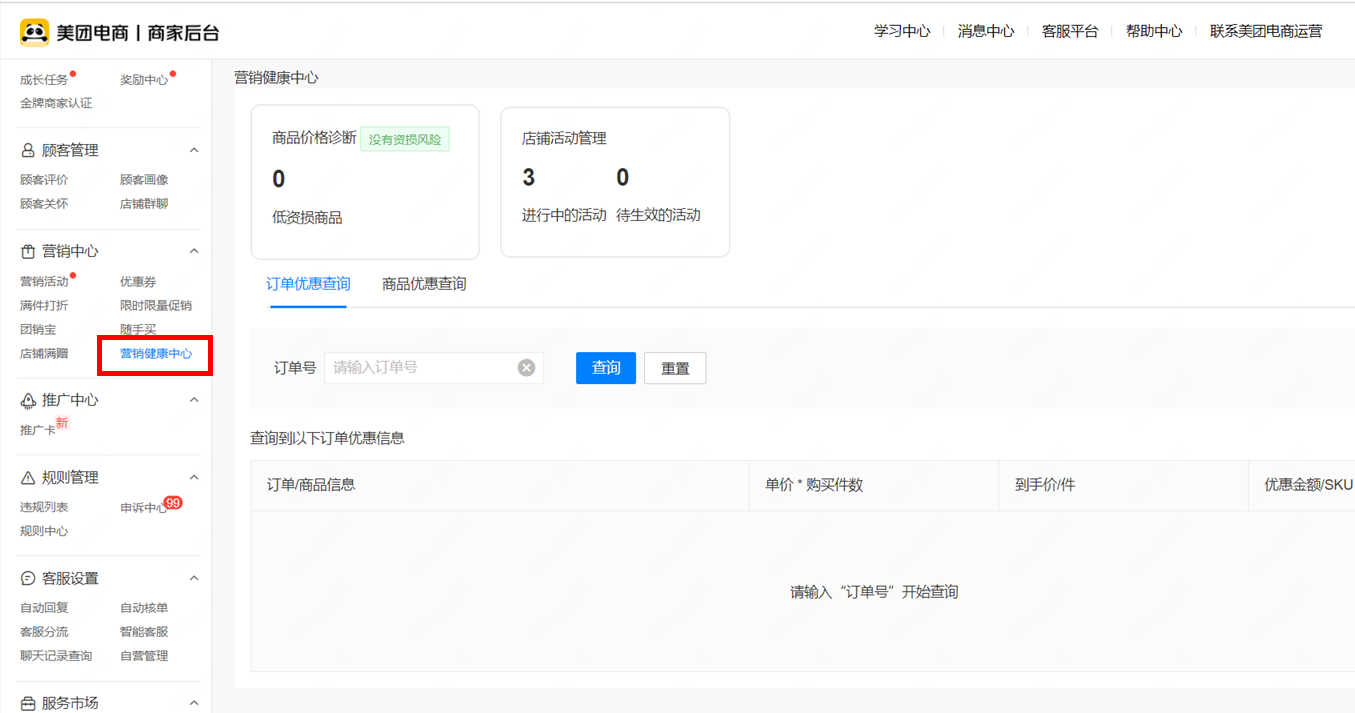Screen dimensions: 1355x713
Task: Click the 推广中心 rocket icon
Action: click(28, 401)
